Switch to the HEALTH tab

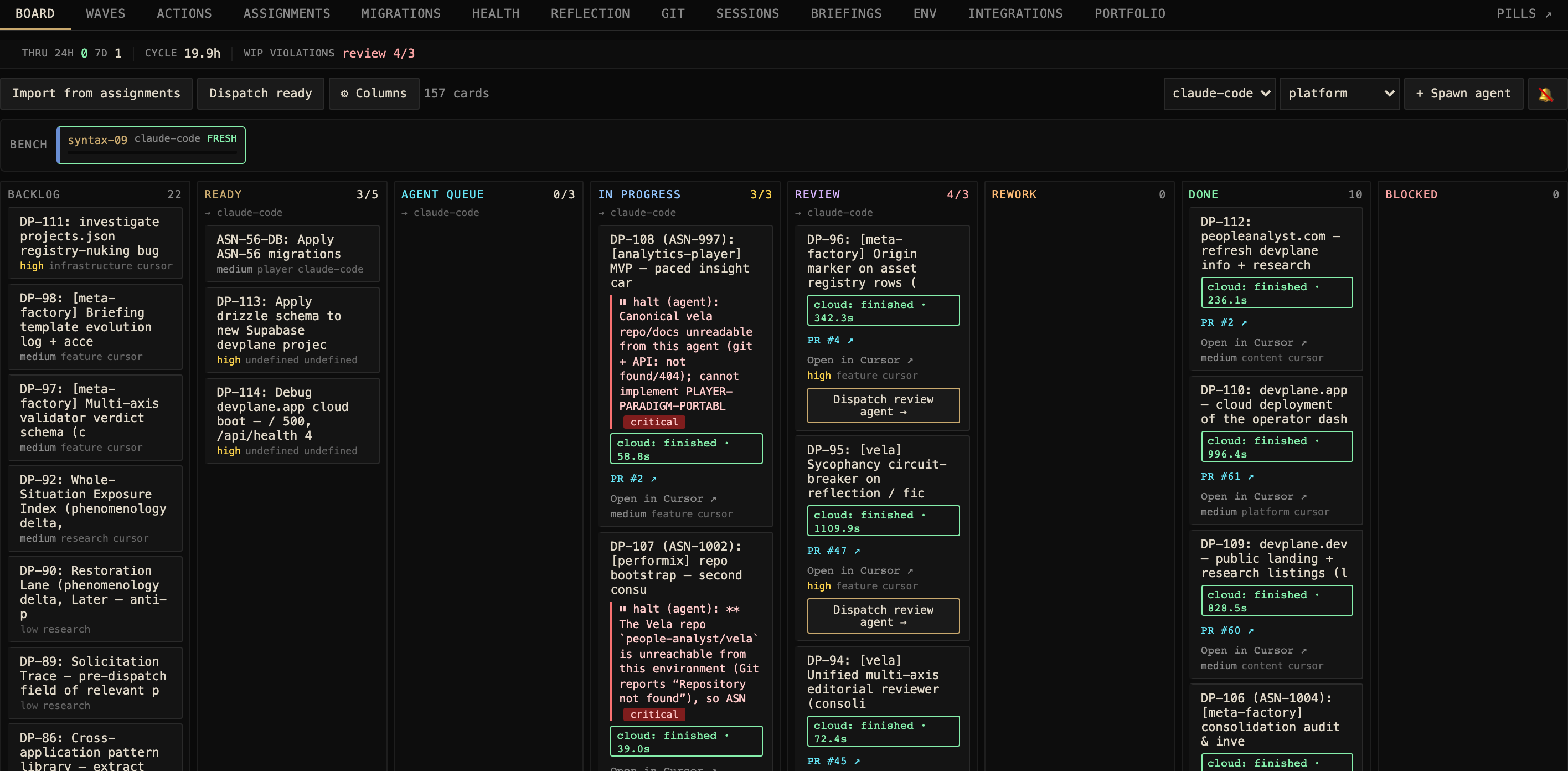(496, 13)
